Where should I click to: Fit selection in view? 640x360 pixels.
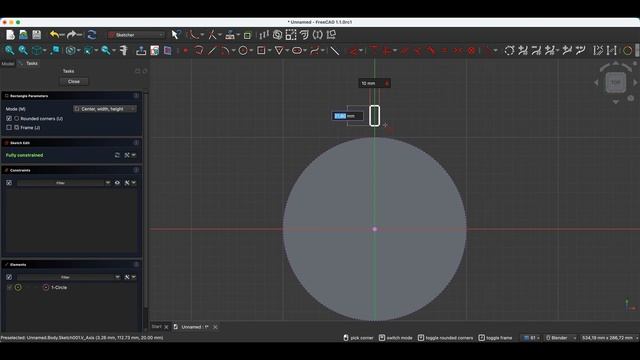point(23,50)
